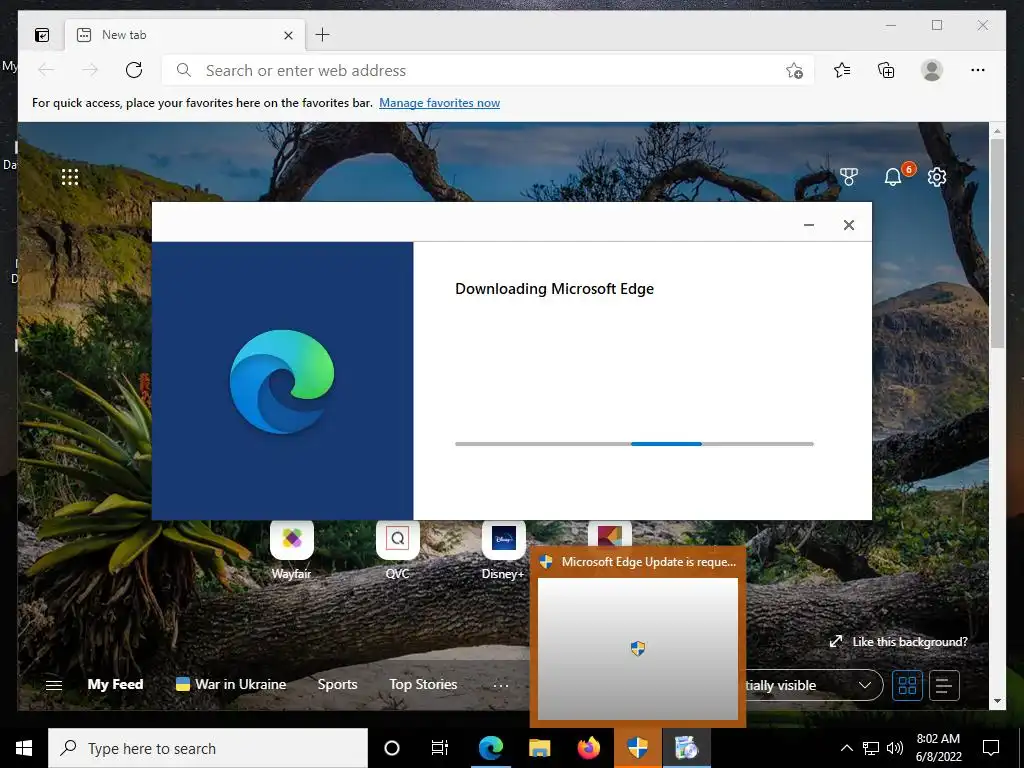Go forward using the forward arrow
The height and width of the screenshot is (768, 1024).
pyautogui.click(x=89, y=70)
